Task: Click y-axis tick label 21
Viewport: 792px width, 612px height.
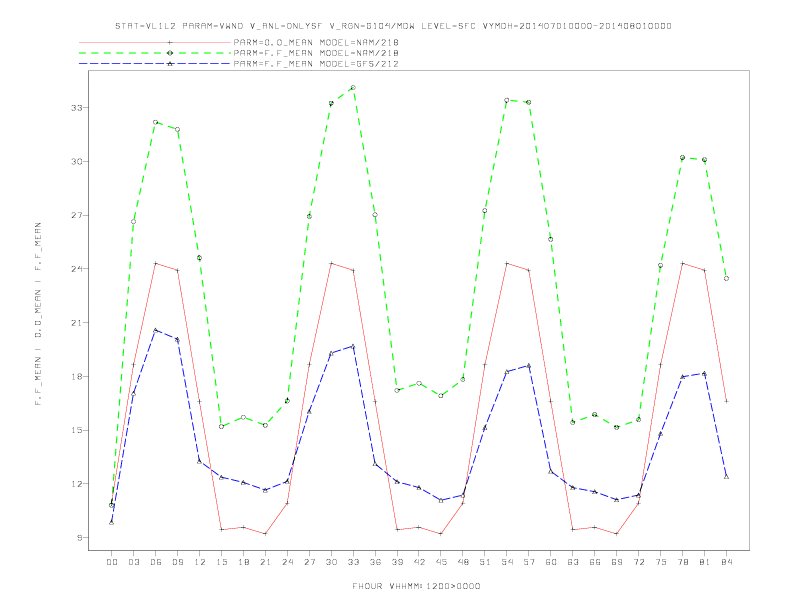Action: 77,323
